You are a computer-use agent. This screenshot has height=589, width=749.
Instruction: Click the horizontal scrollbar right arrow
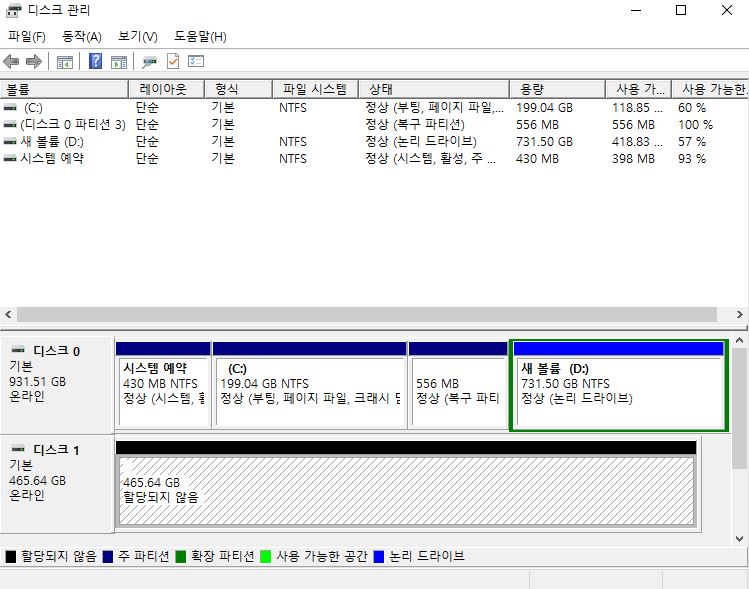739,314
